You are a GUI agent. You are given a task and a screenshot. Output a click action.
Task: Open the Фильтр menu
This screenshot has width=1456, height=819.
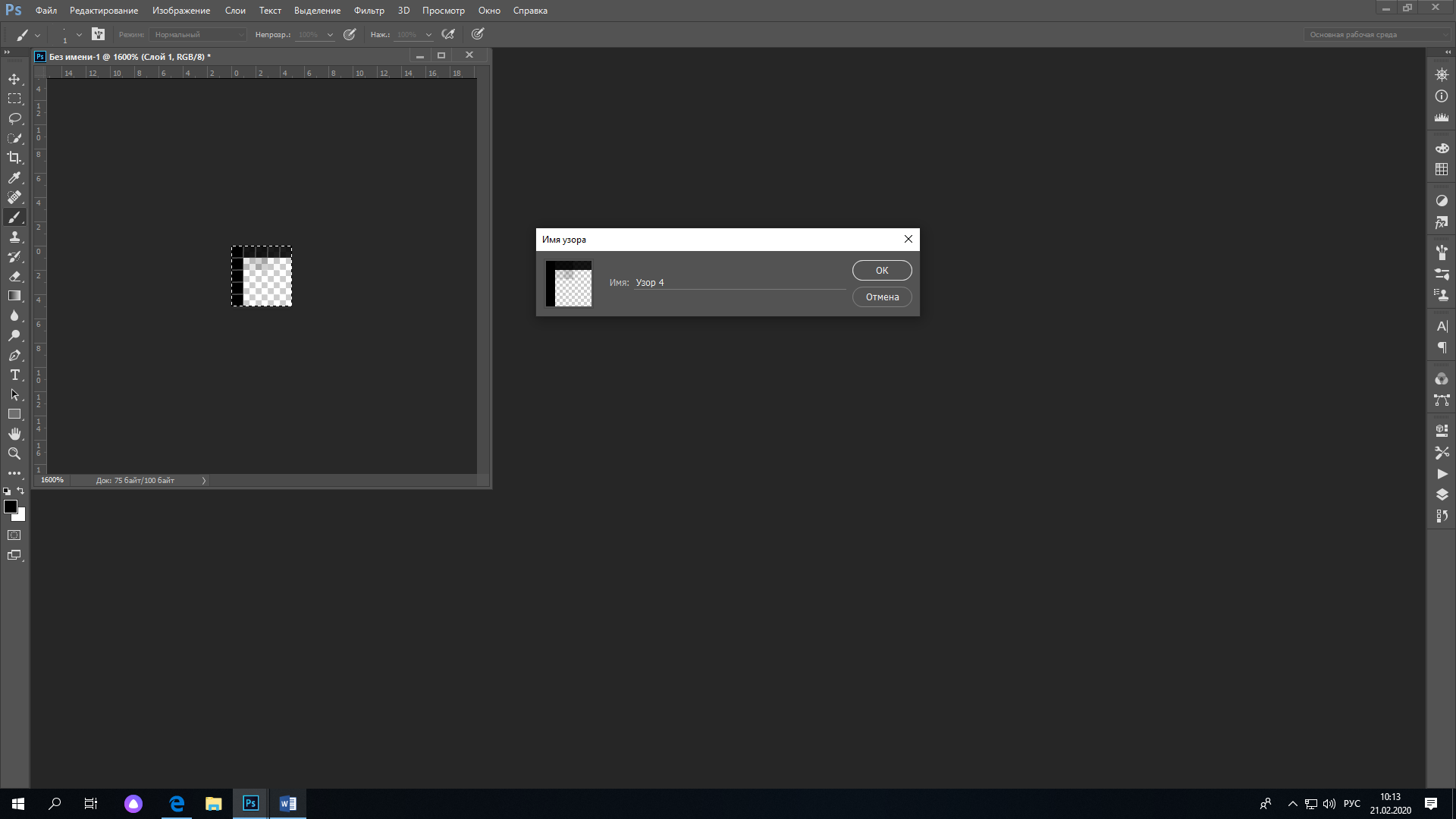coord(369,11)
